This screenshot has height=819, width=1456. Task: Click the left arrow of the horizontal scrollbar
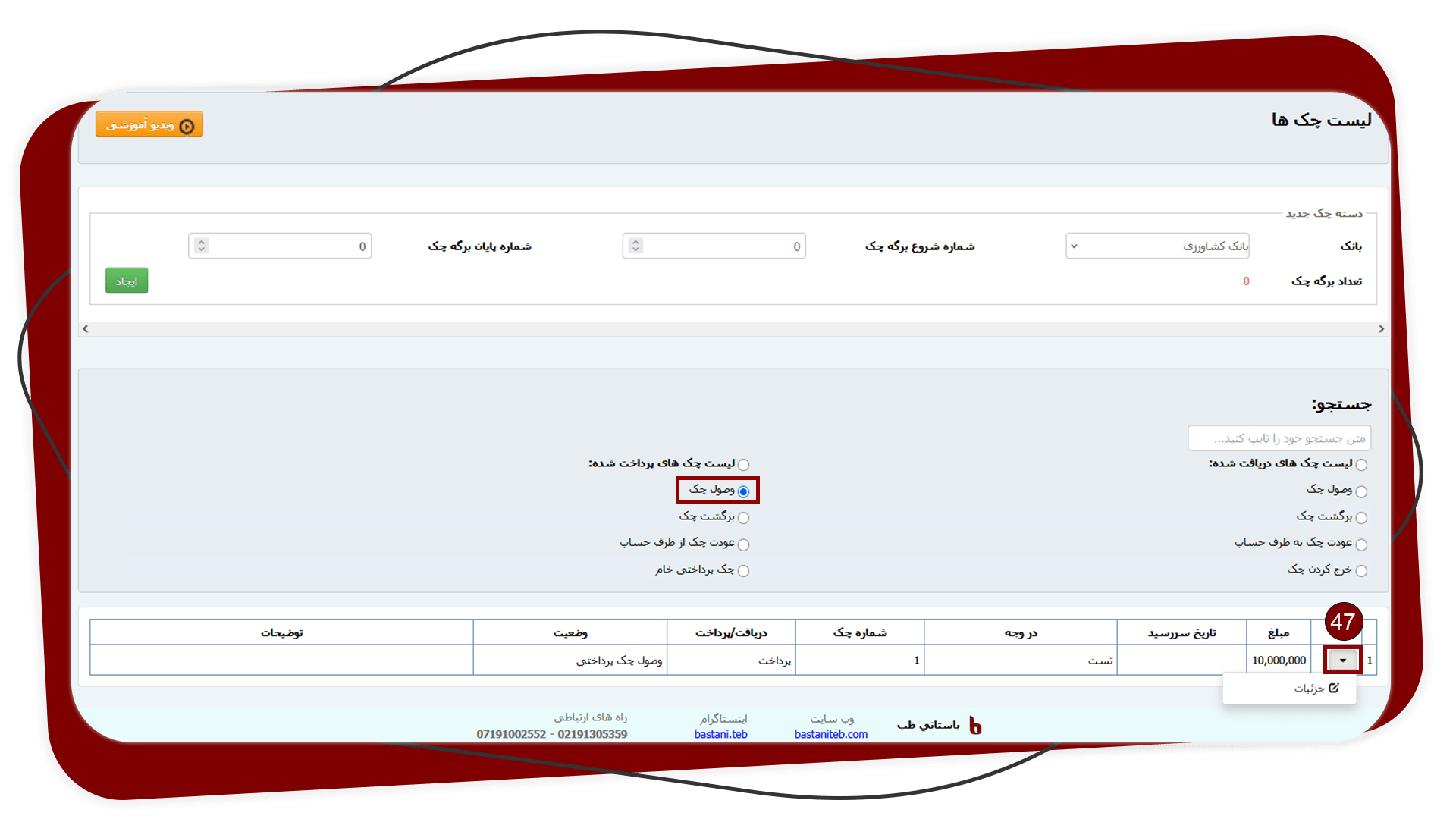86,328
